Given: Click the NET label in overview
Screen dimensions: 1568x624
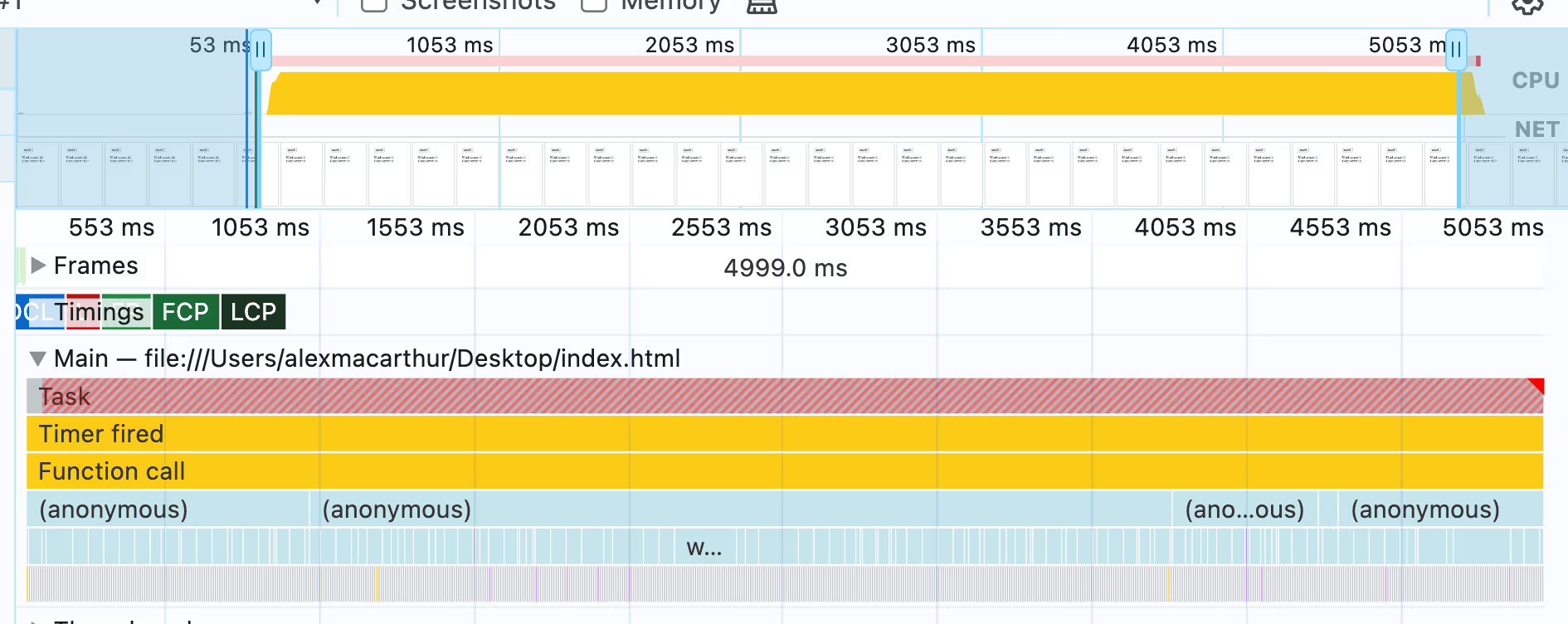Looking at the screenshot, I should pyautogui.click(x=1537, y=129).
